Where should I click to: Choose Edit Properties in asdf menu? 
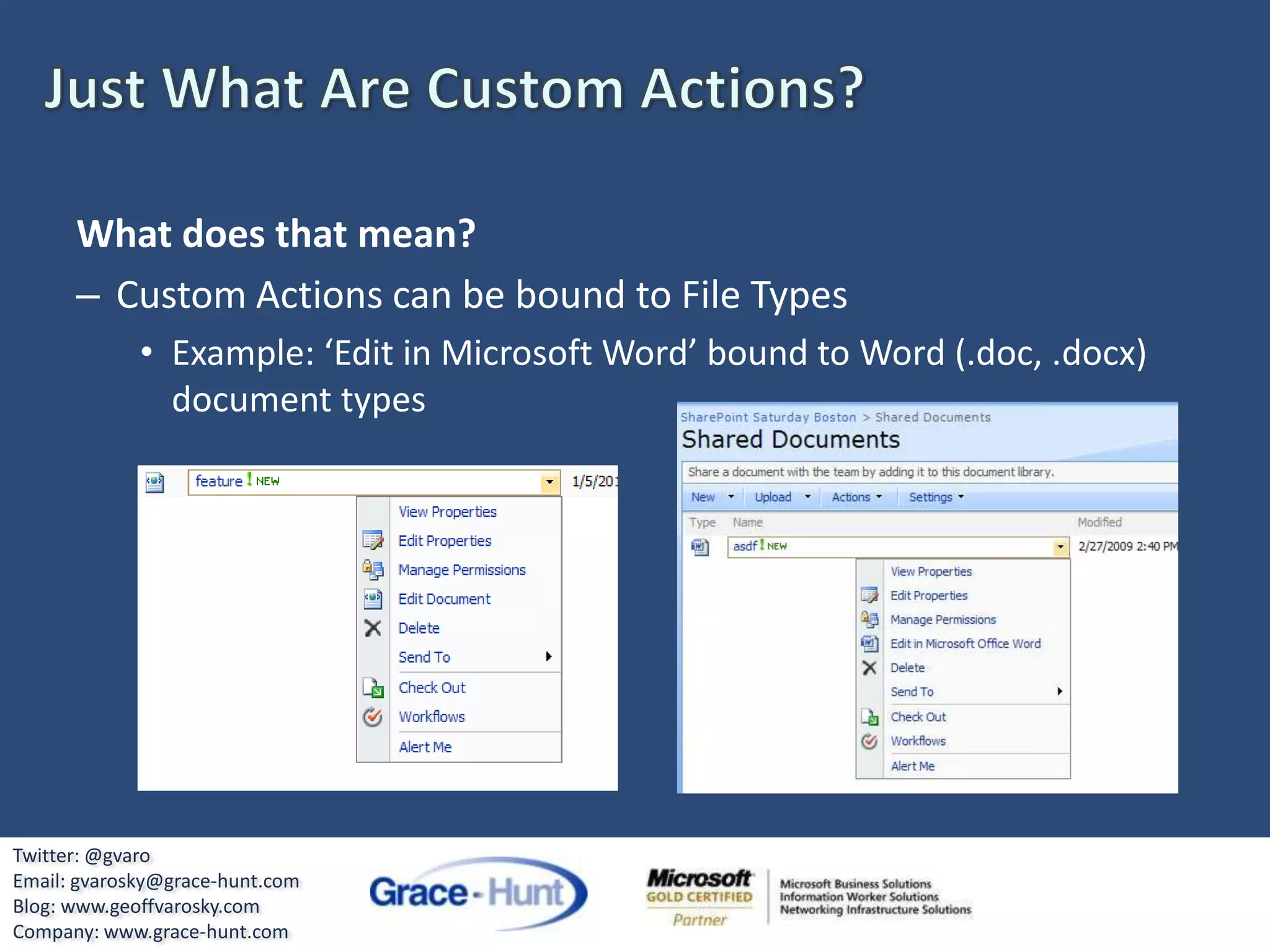pyautogui.click(x=928, y=596)
